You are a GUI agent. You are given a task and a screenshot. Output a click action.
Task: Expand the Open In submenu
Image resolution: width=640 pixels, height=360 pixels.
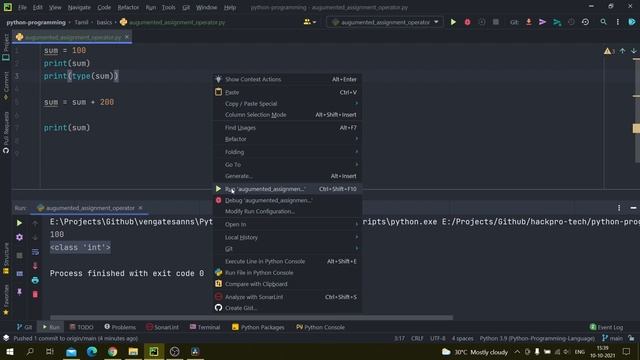pos(287,224)
